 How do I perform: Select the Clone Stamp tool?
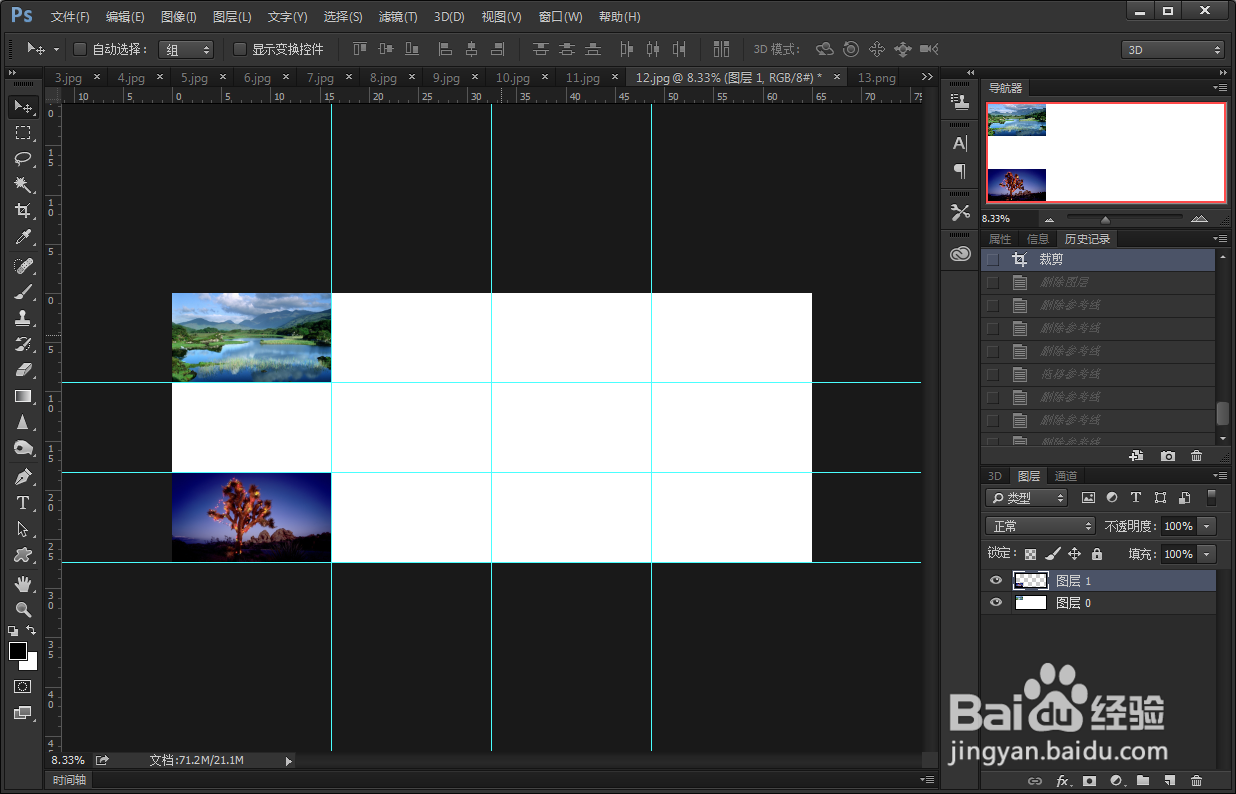point(23,318)
